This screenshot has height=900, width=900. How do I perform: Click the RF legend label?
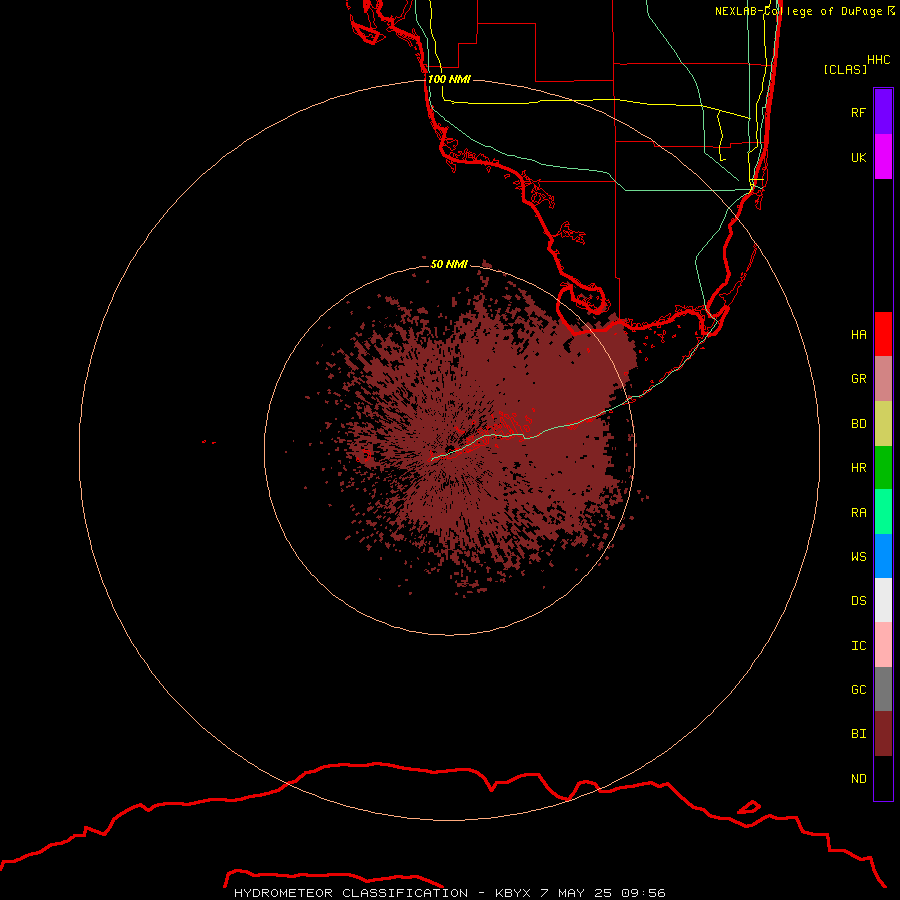(858, 112)
